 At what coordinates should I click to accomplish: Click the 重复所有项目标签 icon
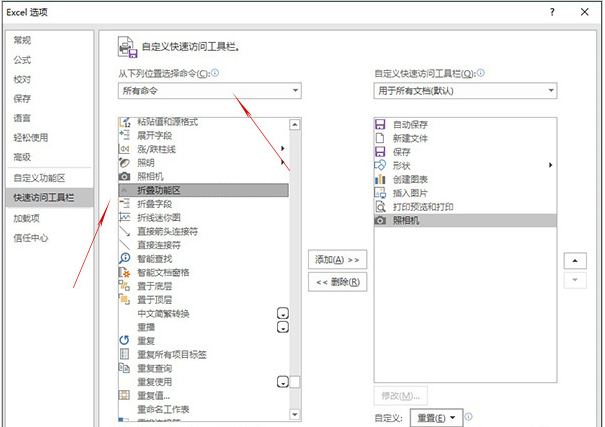click(124, 354)
